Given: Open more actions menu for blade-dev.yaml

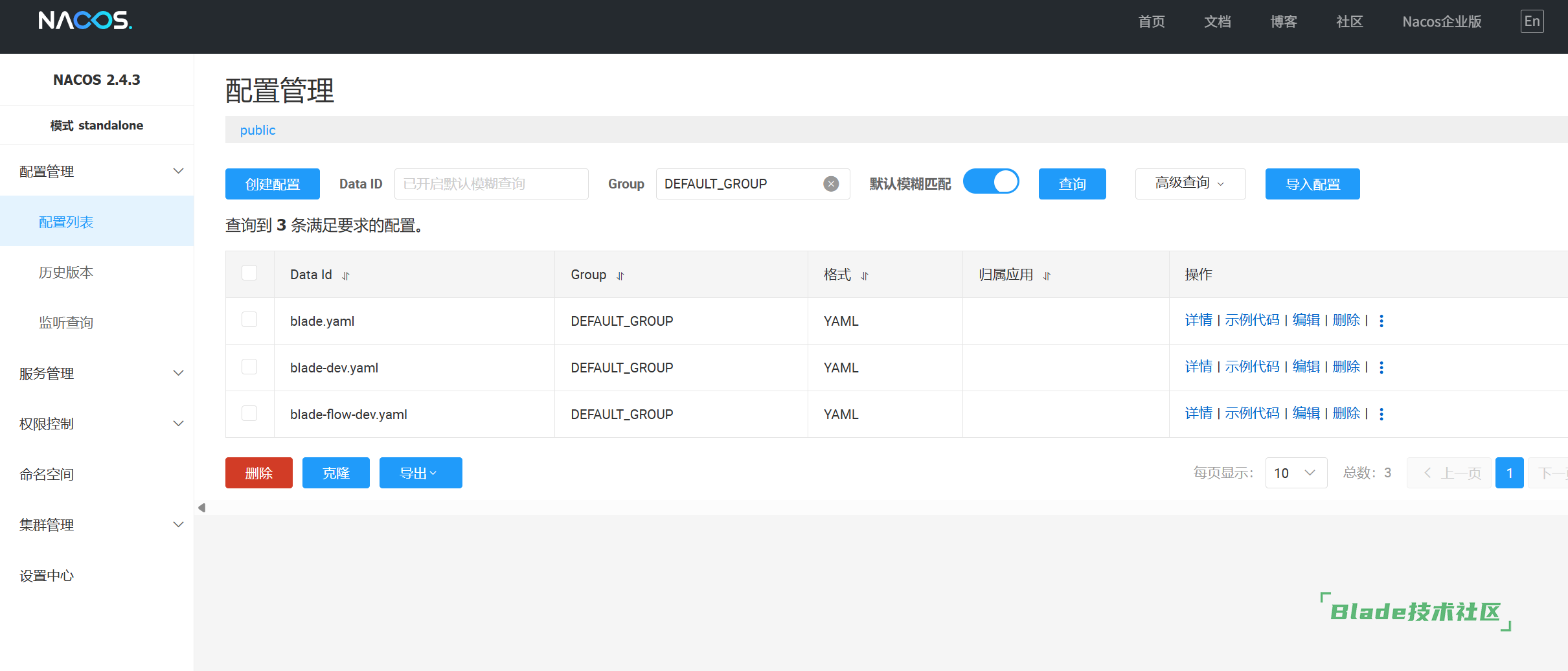Looking at the screenshot, I should [x=1381, y=367].
